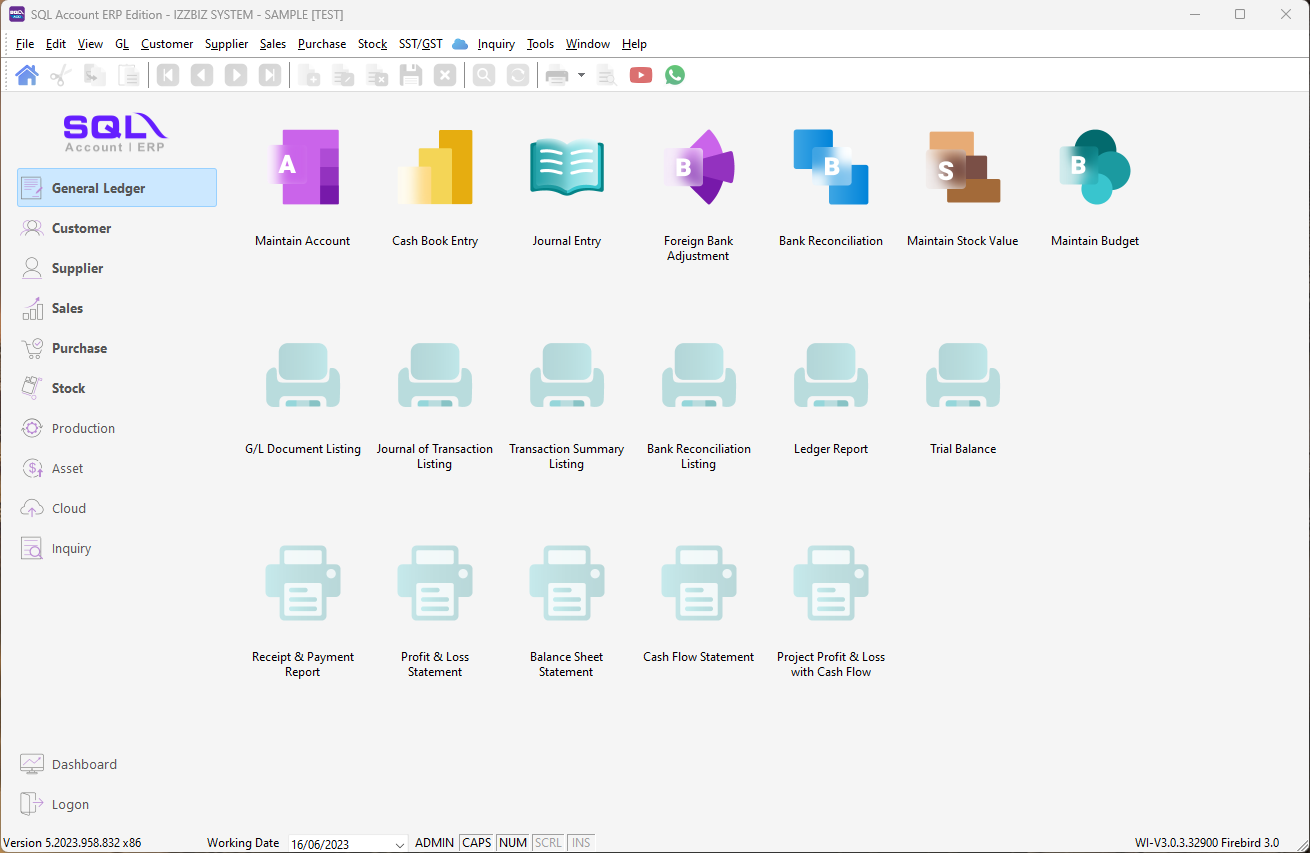The image size is (1310, 853).
Task: Open Cash Flow Statement
Action: [699, 604]
